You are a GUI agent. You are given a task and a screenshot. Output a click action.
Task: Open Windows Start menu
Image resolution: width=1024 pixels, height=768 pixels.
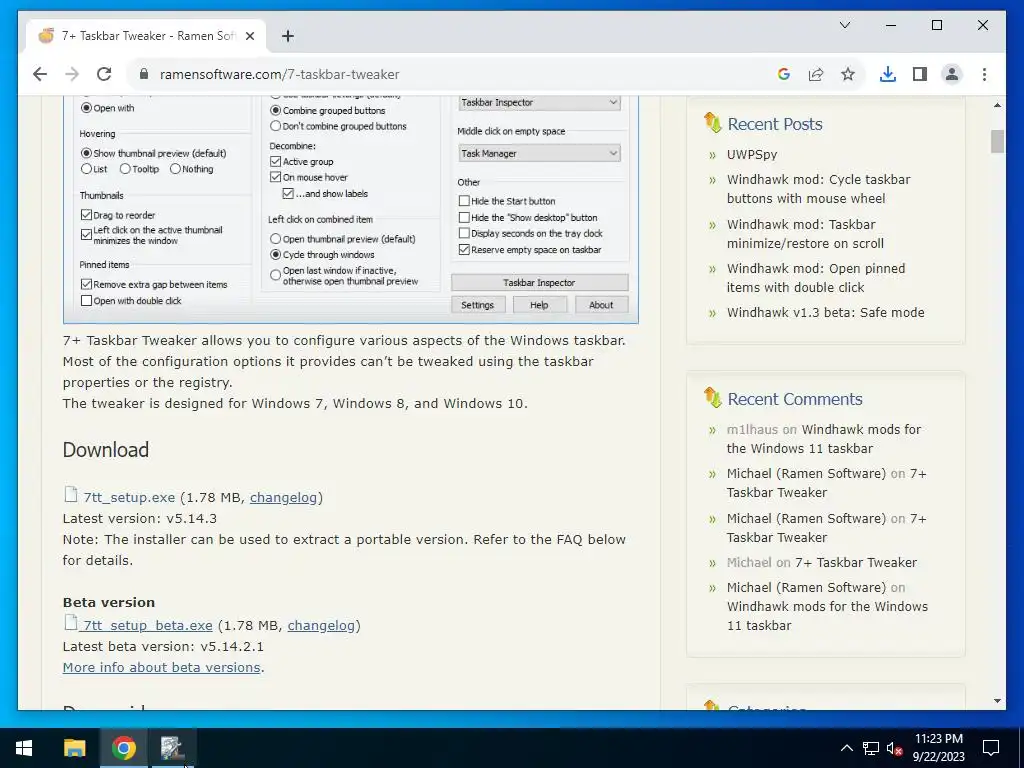point(24,748)
